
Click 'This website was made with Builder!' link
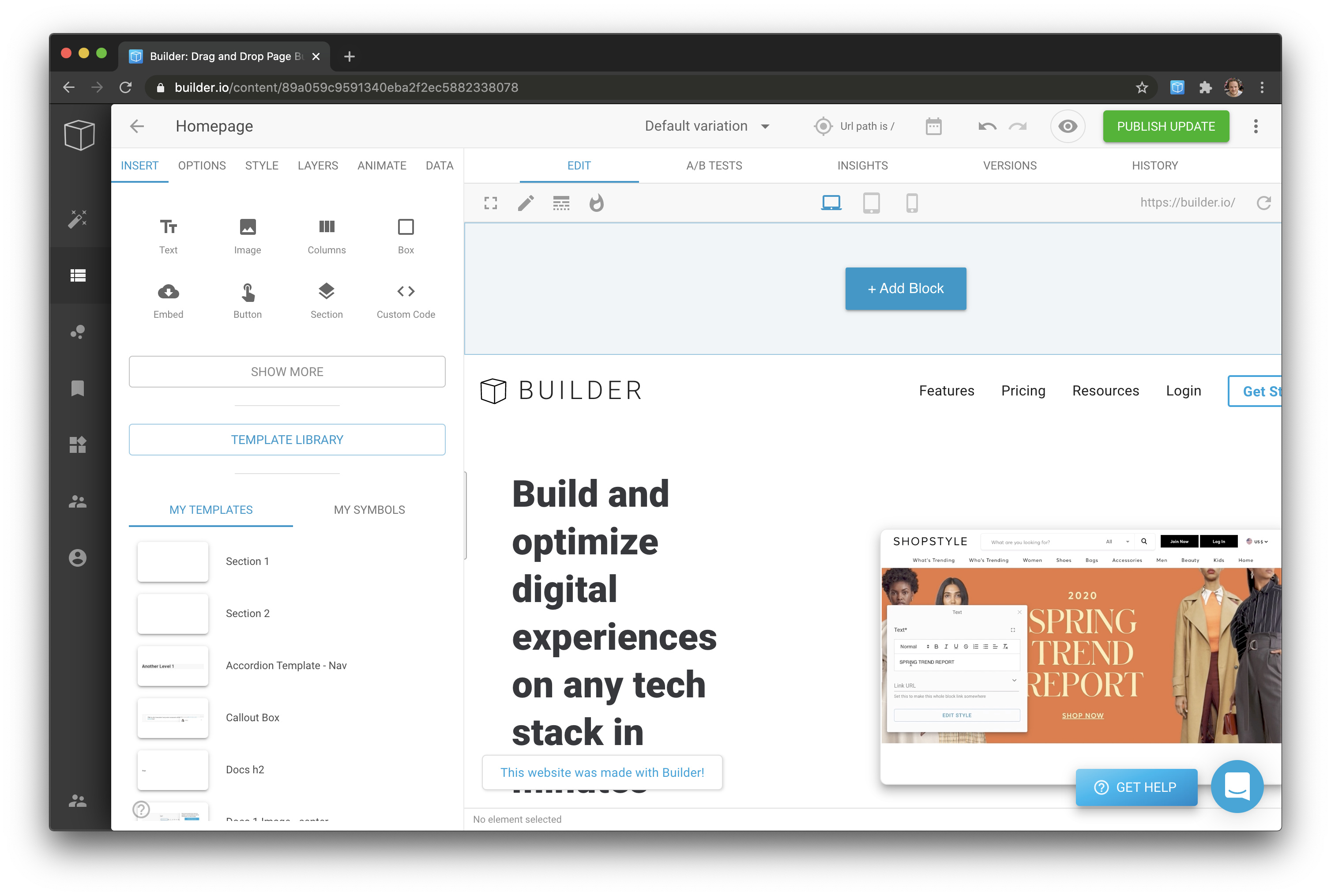pos(603,772)
